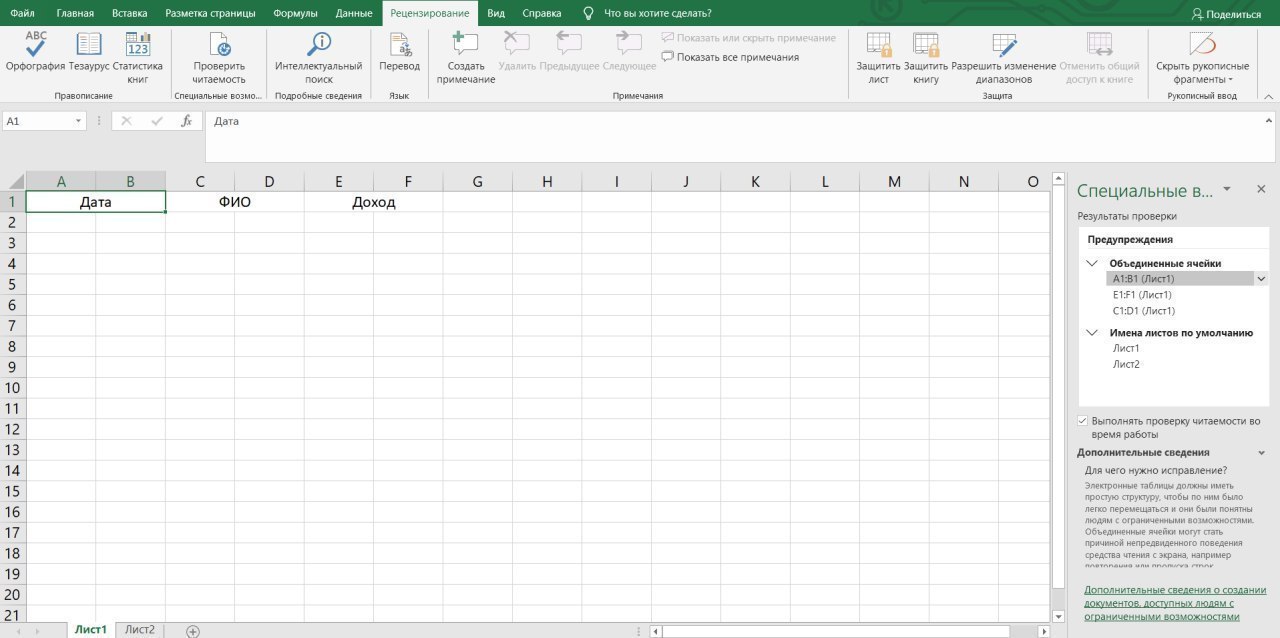Image resolution: width=1280 pixels, height=638 pixels.
Task: Run Проверить читаемость accessibility check
Action: pos(219,46)
